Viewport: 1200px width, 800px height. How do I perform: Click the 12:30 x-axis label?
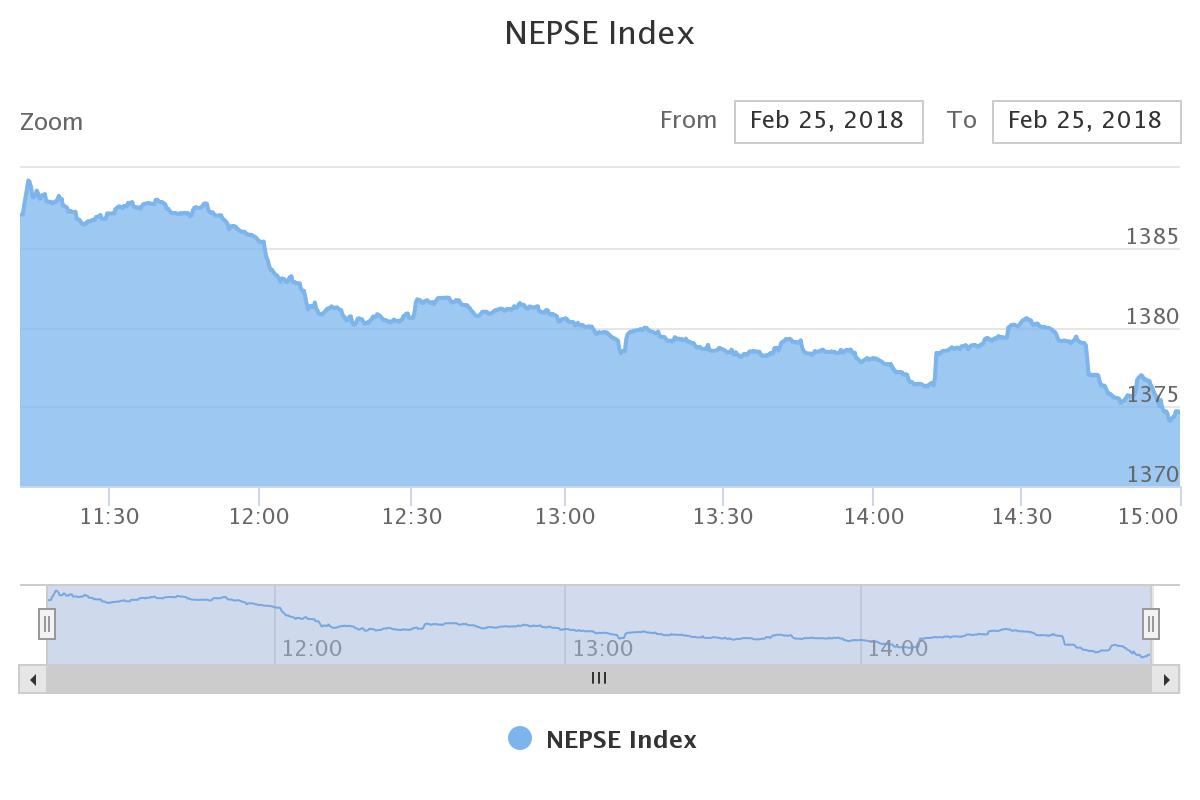coord(412,516)
